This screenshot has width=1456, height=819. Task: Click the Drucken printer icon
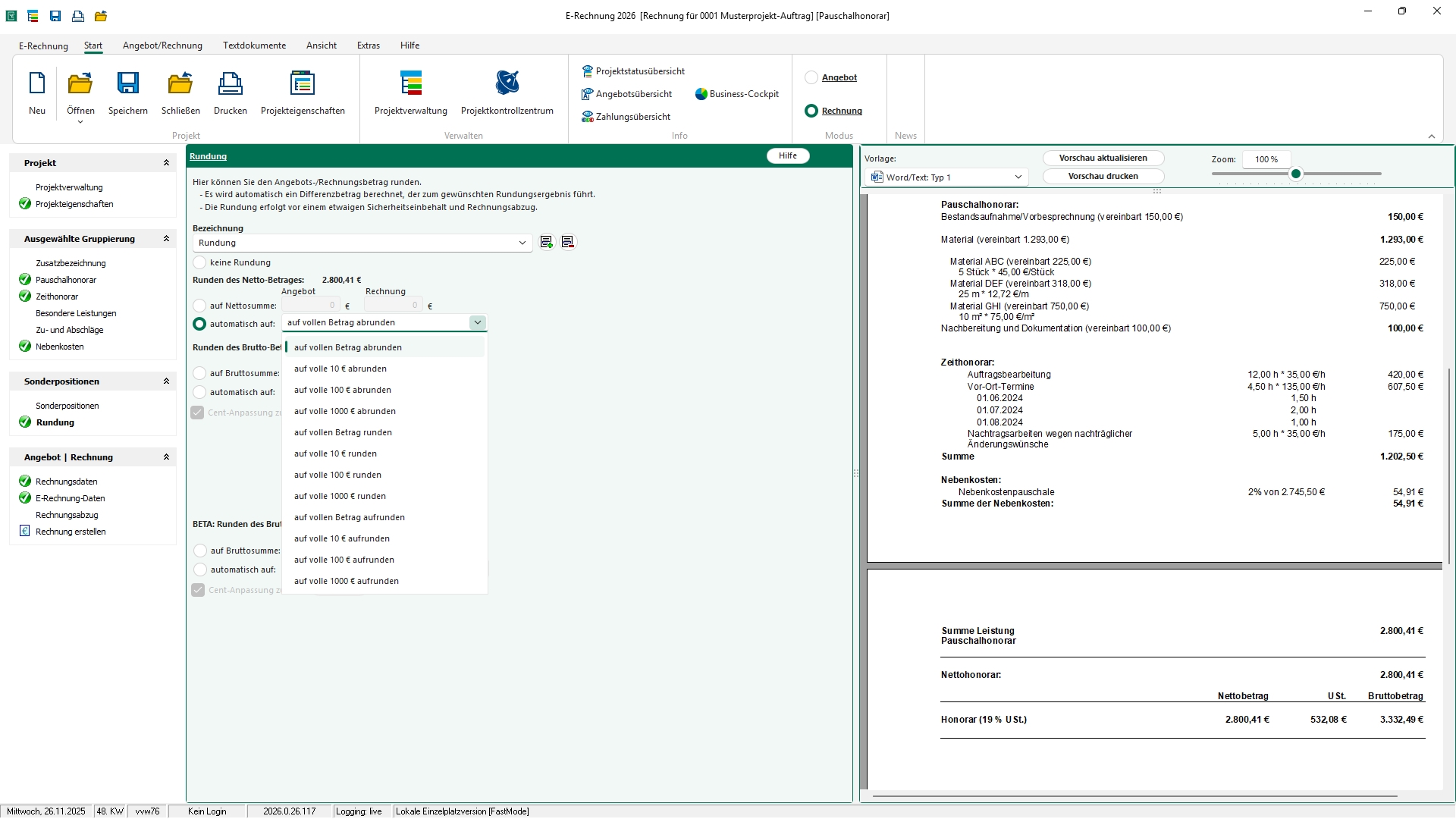click(230, 83)
